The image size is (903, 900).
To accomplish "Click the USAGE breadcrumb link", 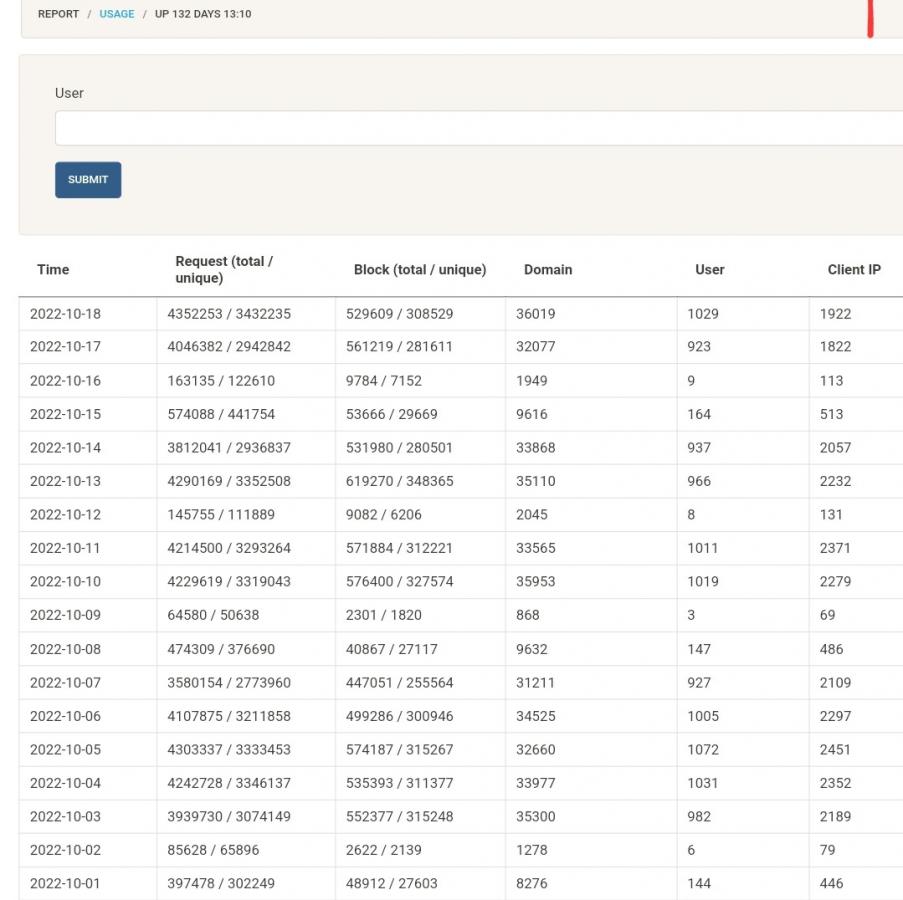I will (x=116, y=14).
